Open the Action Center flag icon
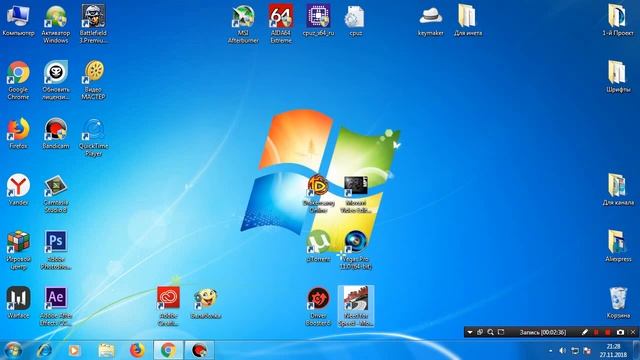This screenshot has height=360, width=640. pos(587,351)
